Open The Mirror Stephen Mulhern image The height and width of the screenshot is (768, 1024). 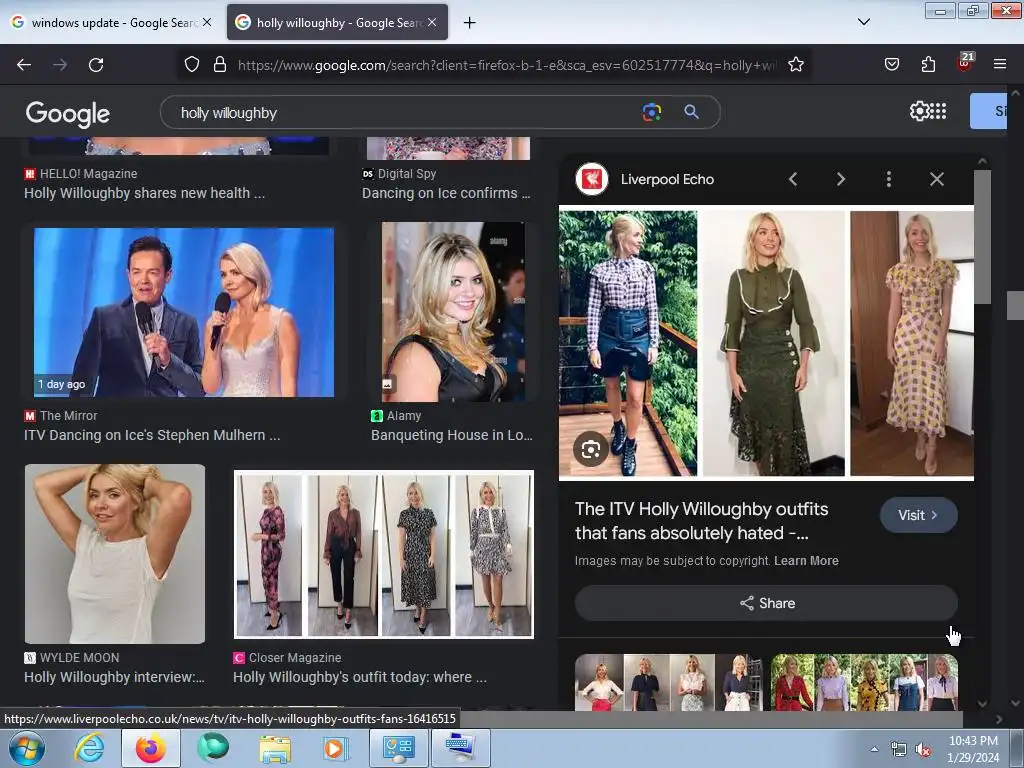click(184, 312)
